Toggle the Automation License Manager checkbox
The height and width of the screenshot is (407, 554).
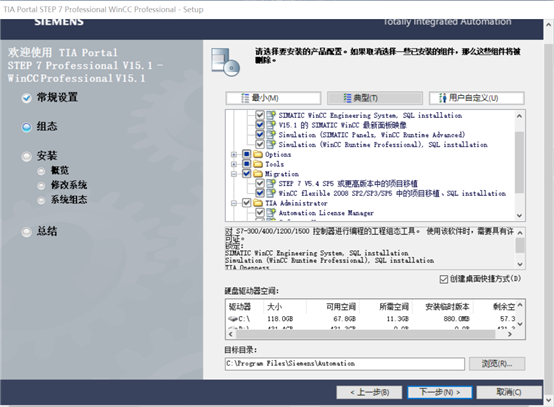point(260,212)
